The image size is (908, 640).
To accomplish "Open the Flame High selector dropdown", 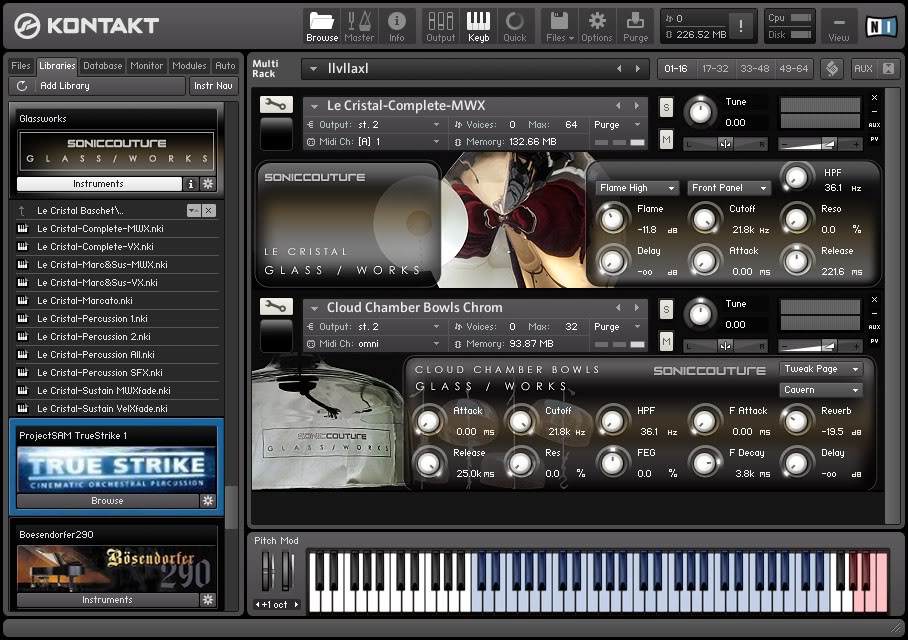I will click(636, 188).
